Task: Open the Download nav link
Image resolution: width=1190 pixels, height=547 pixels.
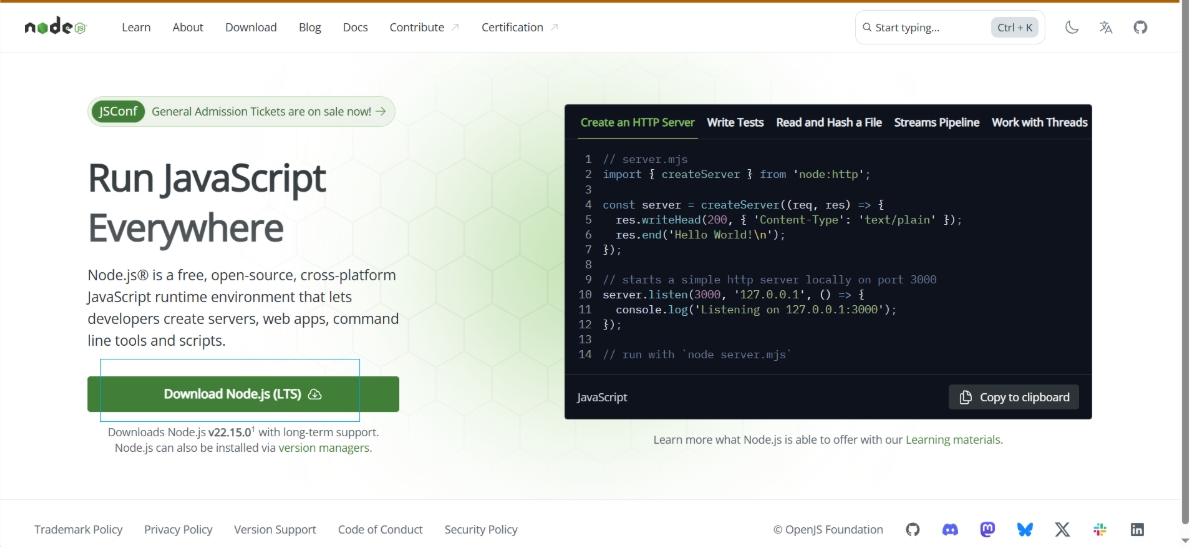Action: coord(250,27)
